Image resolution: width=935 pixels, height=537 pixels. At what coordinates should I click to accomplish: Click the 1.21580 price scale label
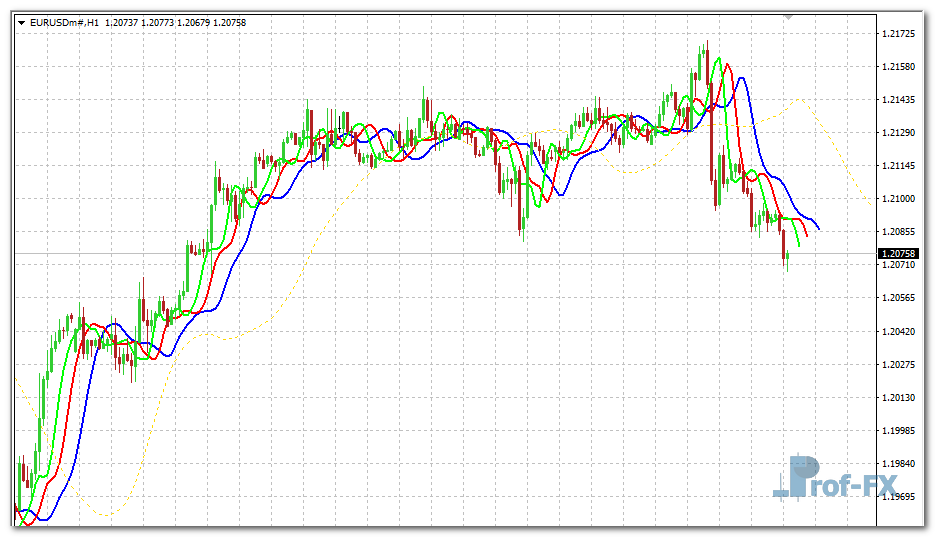pyautogui.click(x=900, y=67)
